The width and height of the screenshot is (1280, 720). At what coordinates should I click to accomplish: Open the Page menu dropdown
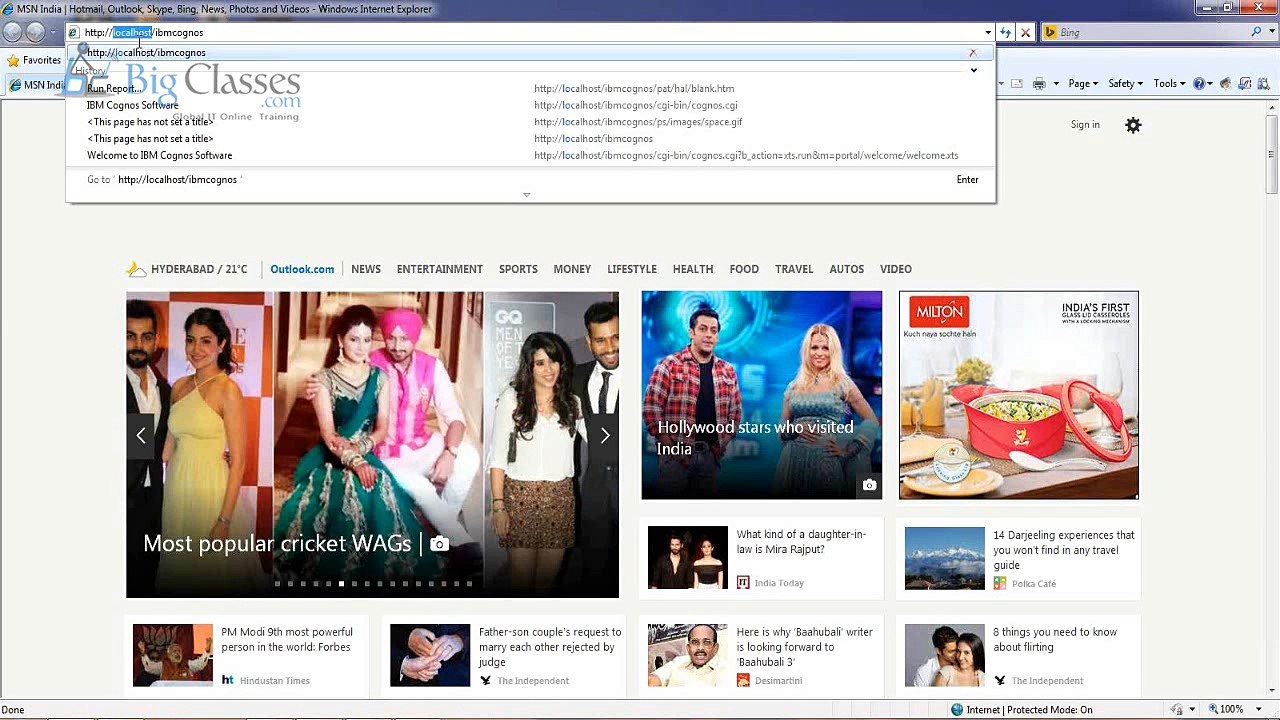(x=1082, y=84)
